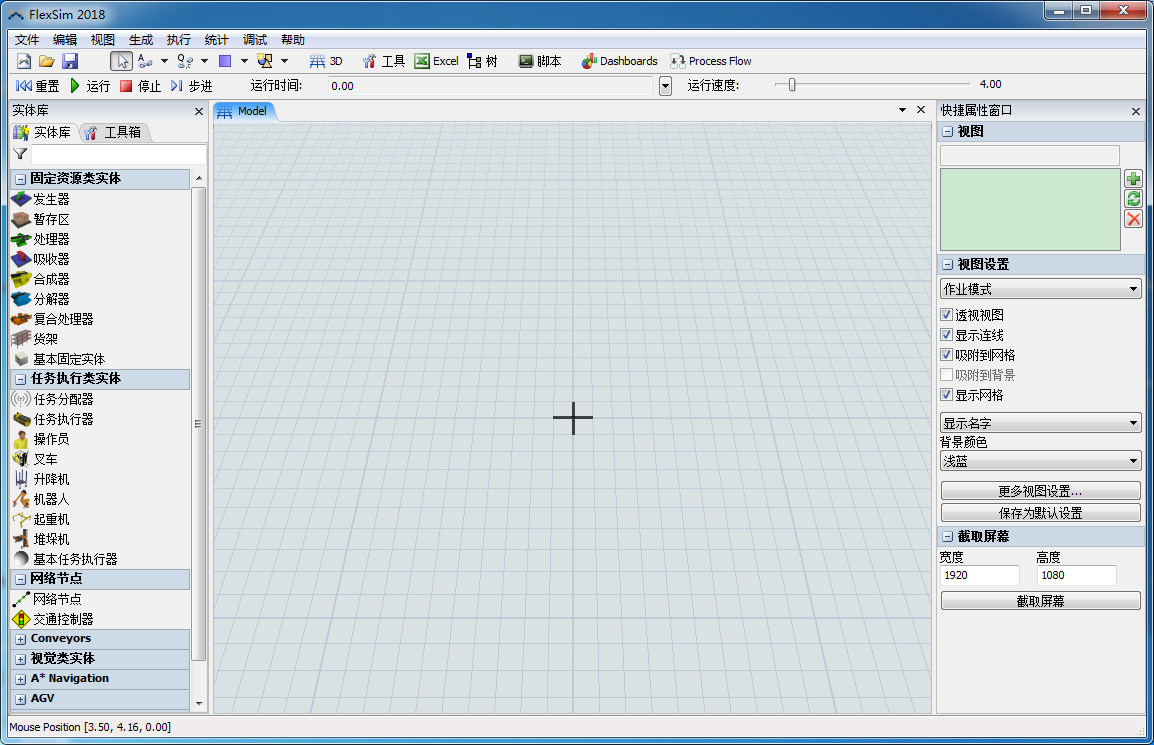The width and height of the screenshot is (1154, 745).
Task: Open the Excel import tool icon
Action: [423, 61]
